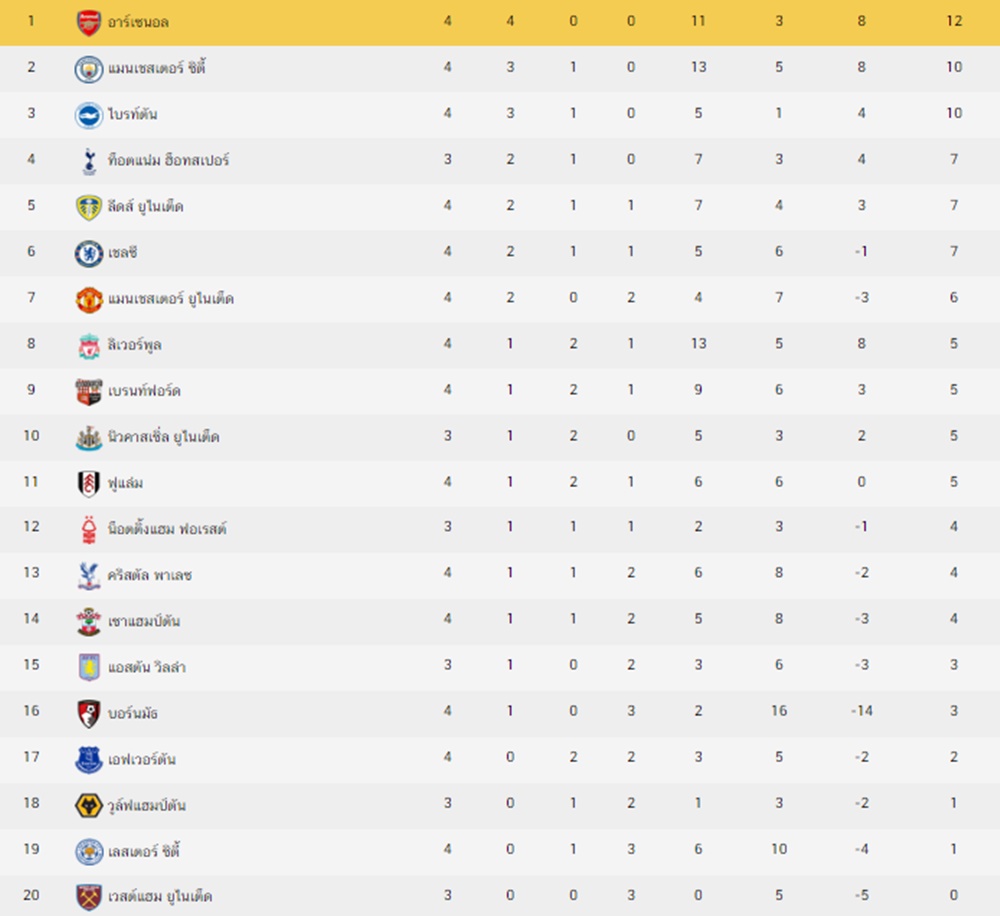Open the เบรนท์ฟอร์ด team name link
This screenshot has height=916, width=1000.
click(144, 391)
